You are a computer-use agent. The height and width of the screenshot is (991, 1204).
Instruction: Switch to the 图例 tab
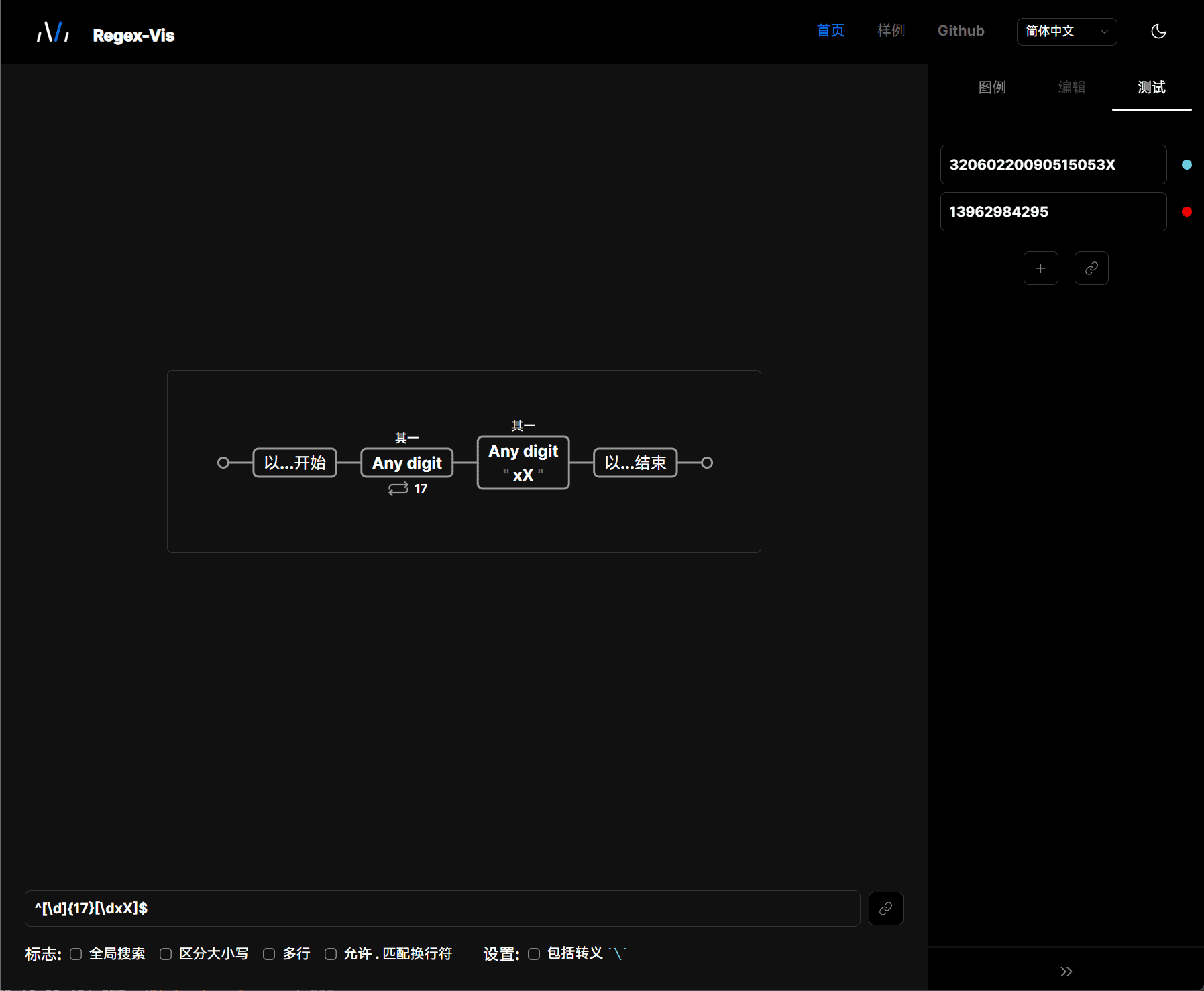[992, 87]
